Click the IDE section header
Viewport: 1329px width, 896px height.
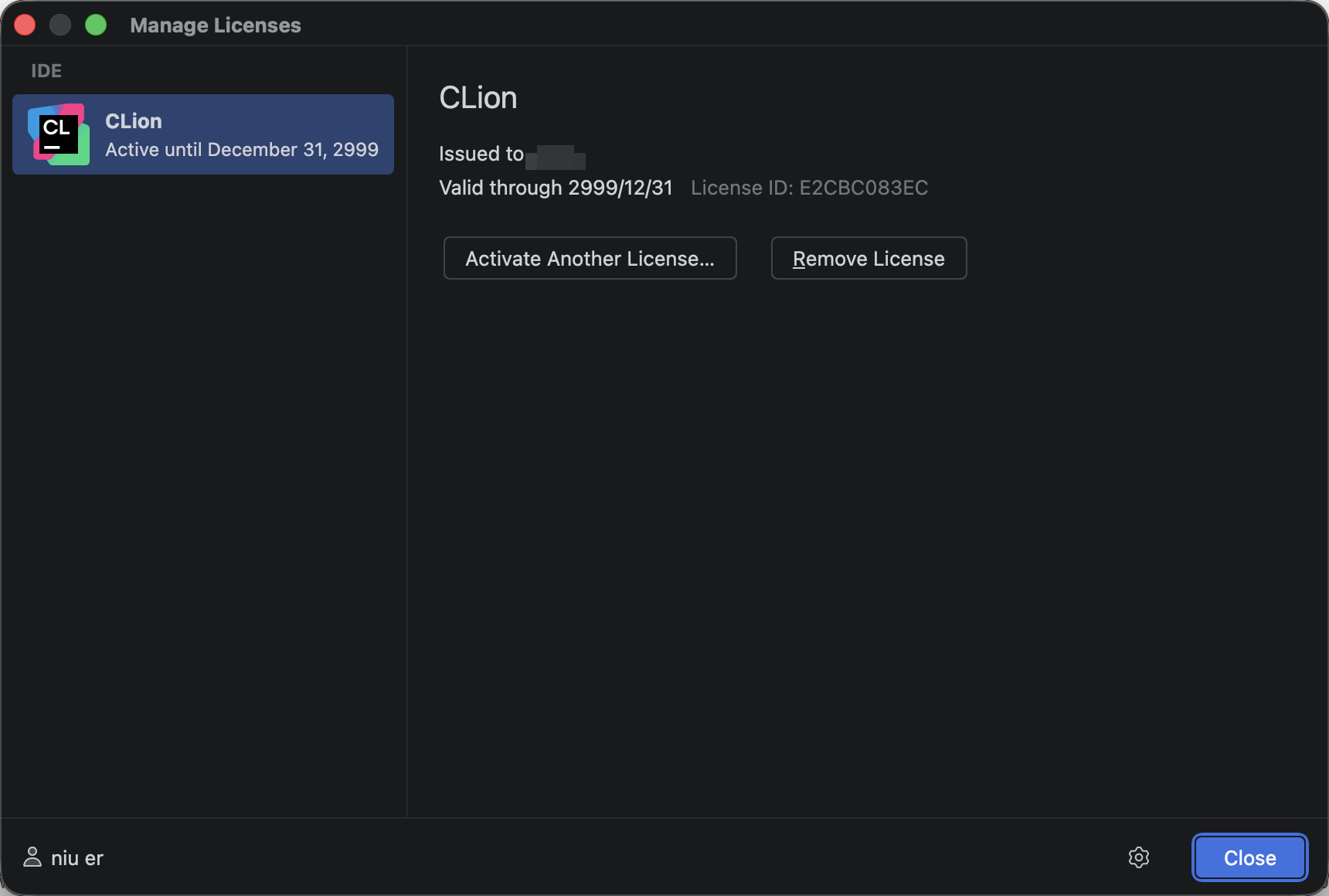tap(46, 71)
